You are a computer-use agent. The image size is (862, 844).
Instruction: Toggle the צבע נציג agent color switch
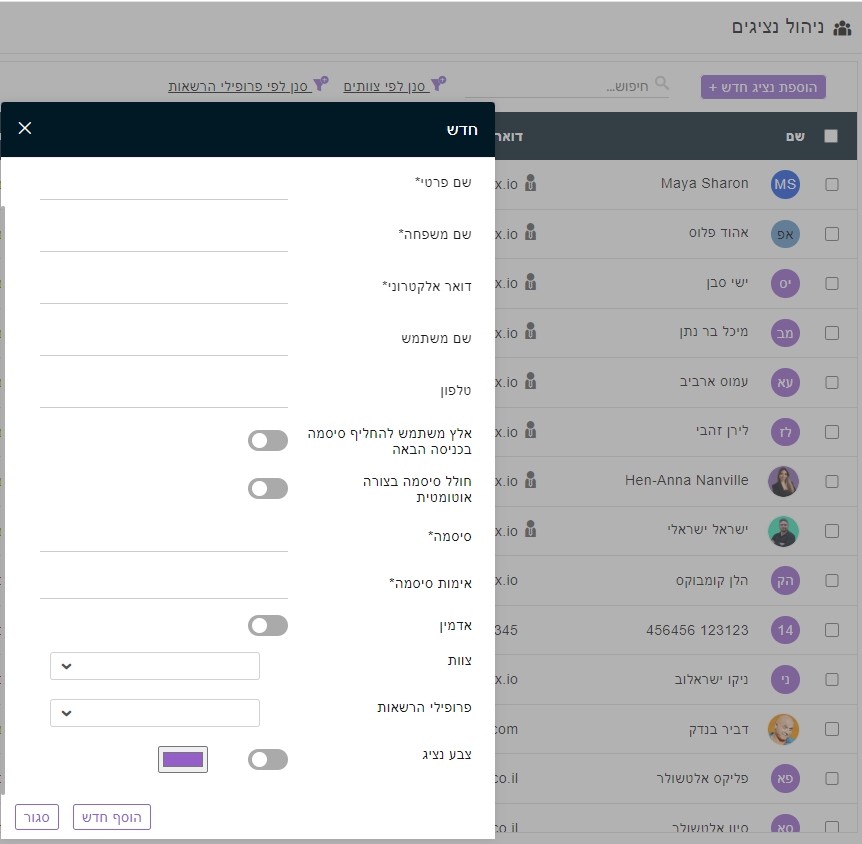268,759
